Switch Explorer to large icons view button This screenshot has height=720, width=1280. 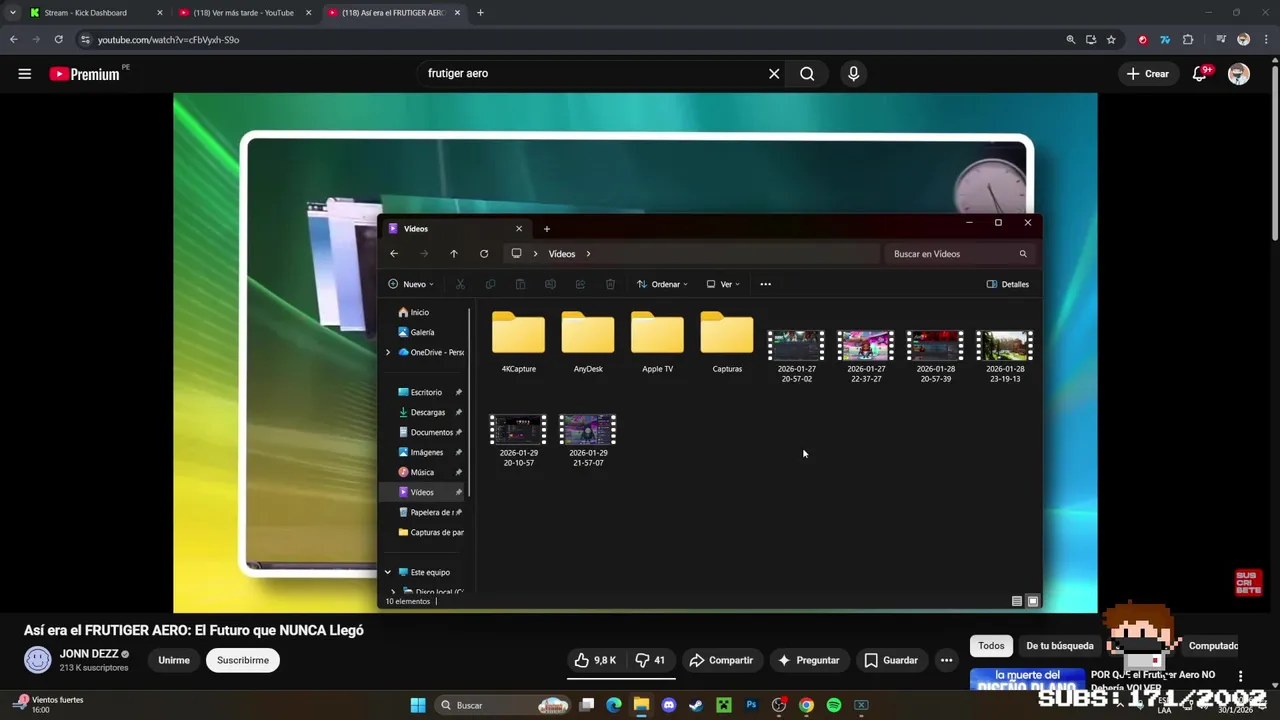[1033, 601]
